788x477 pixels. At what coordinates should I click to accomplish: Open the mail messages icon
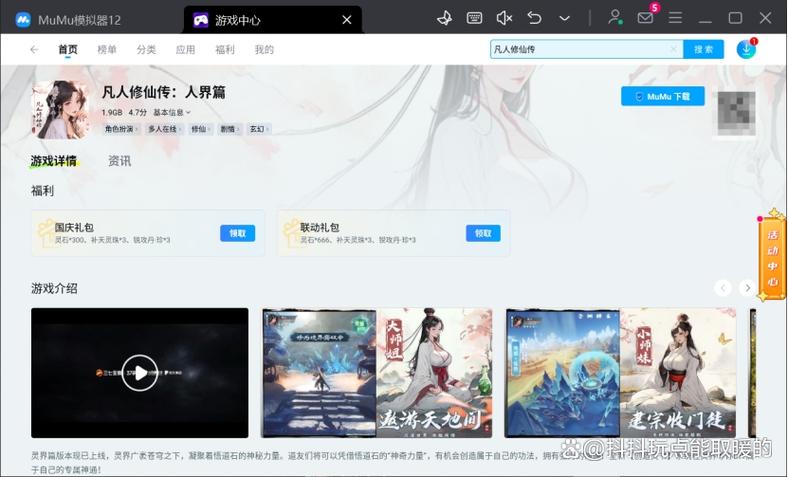pyautogui.click(x=645, y=18)
